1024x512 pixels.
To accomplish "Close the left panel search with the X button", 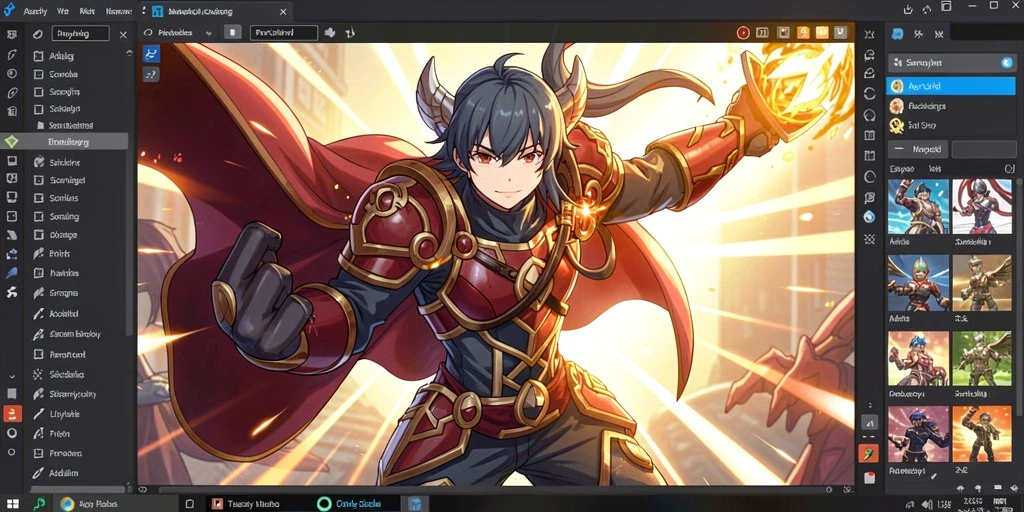I will point(123,34).
